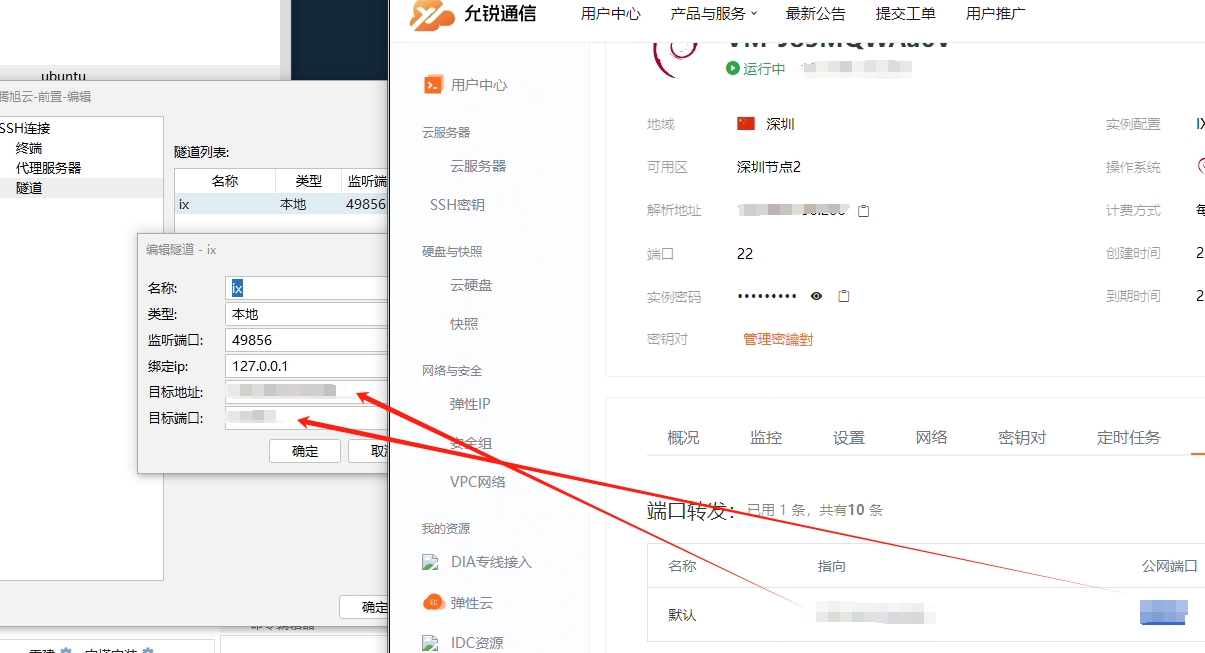Click the 目标端口 input field
Screen dimensions: 1205x653
306,418
